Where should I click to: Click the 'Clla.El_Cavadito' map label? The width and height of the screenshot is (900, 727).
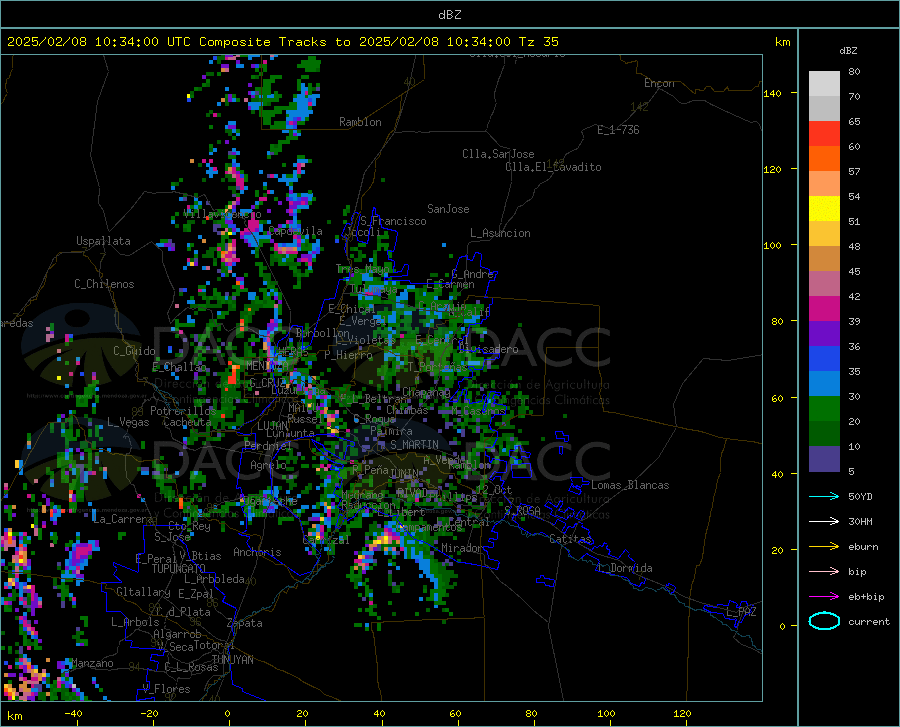tap(553, 167)
